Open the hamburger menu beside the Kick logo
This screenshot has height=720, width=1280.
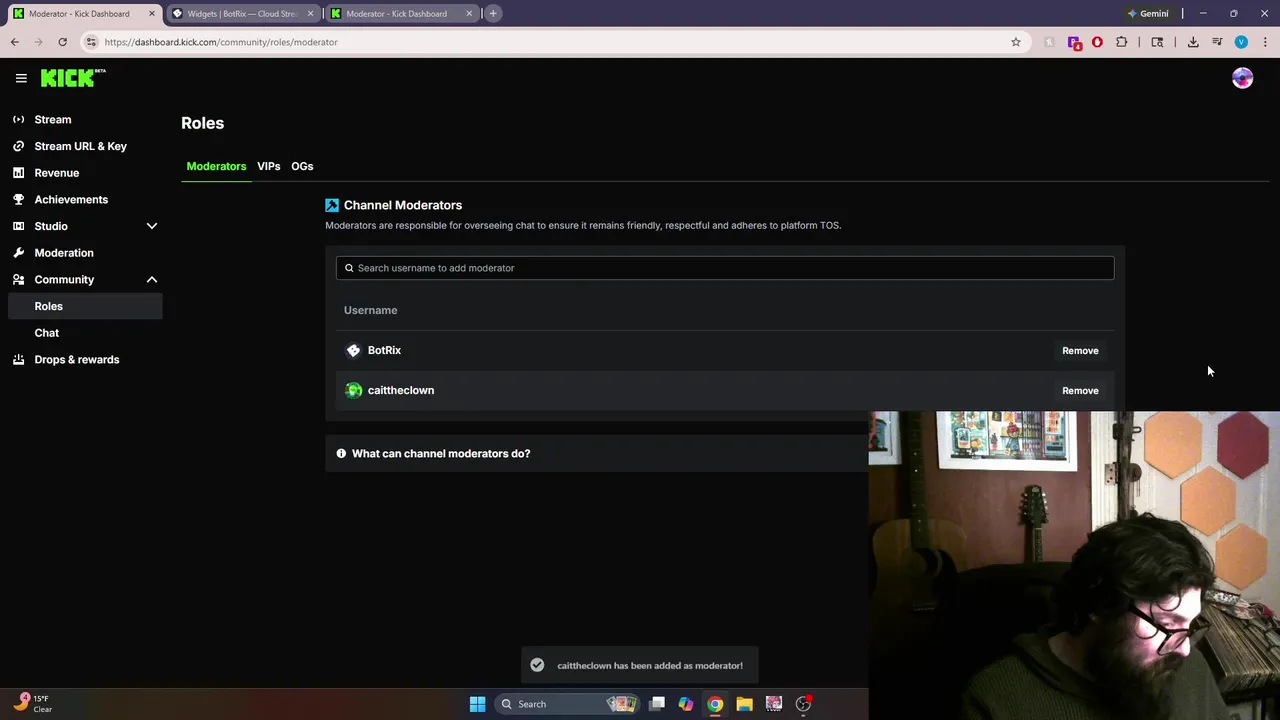tap(21, 78)
